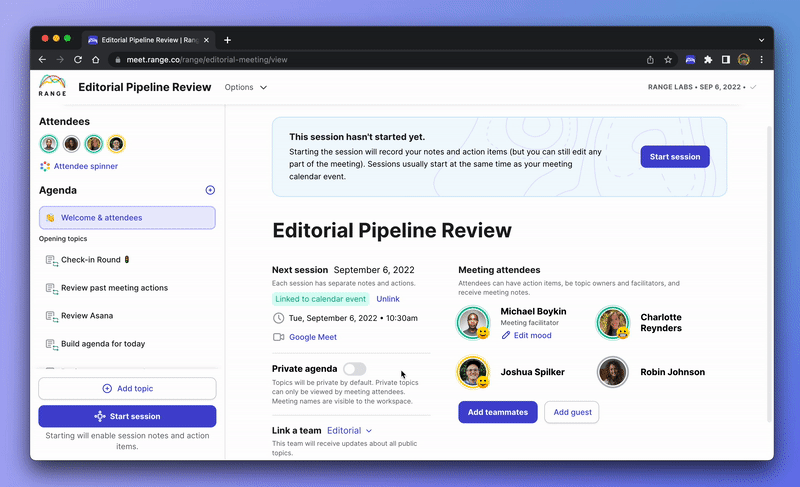Click the third attendee avatar in sidebar
This screenshot has height=487, width=800.
(x=94, y=144)
